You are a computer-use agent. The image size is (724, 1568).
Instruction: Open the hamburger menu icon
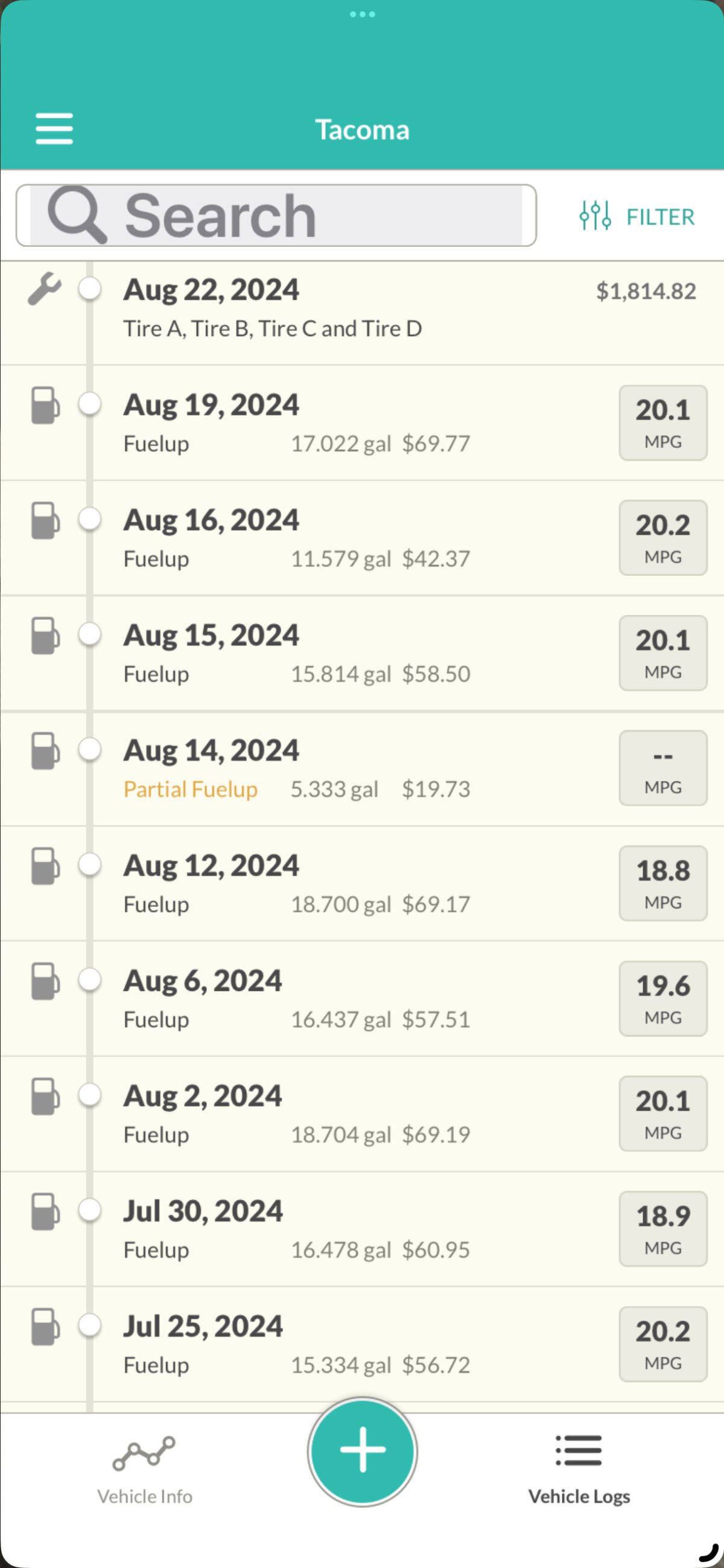(x=54, y=129)
